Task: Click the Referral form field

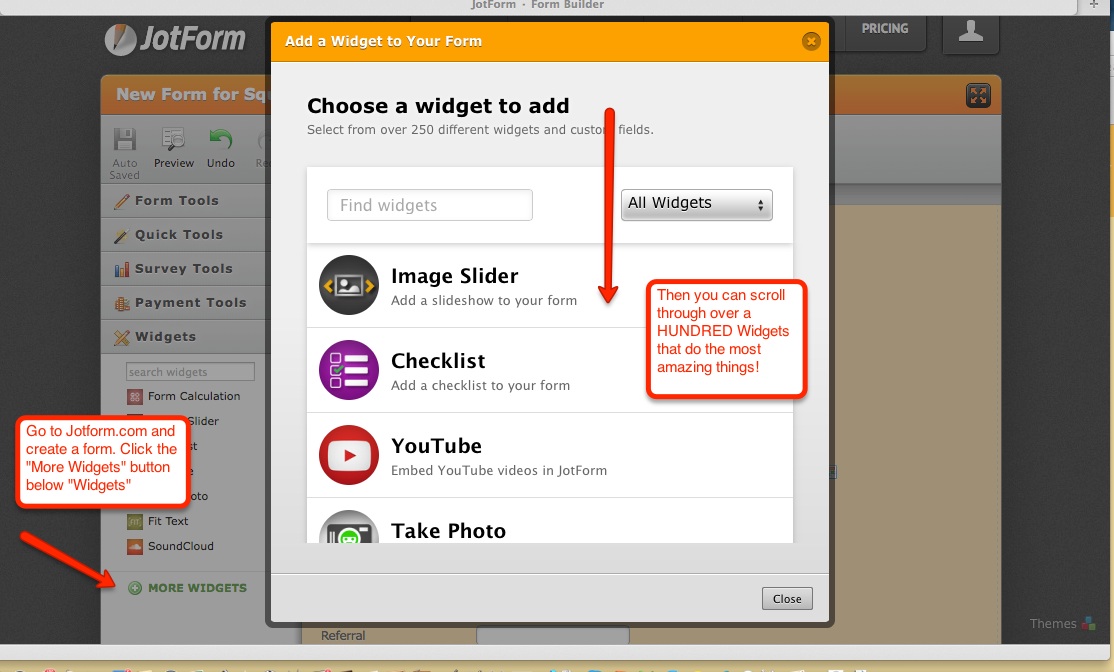Action: 553,635
